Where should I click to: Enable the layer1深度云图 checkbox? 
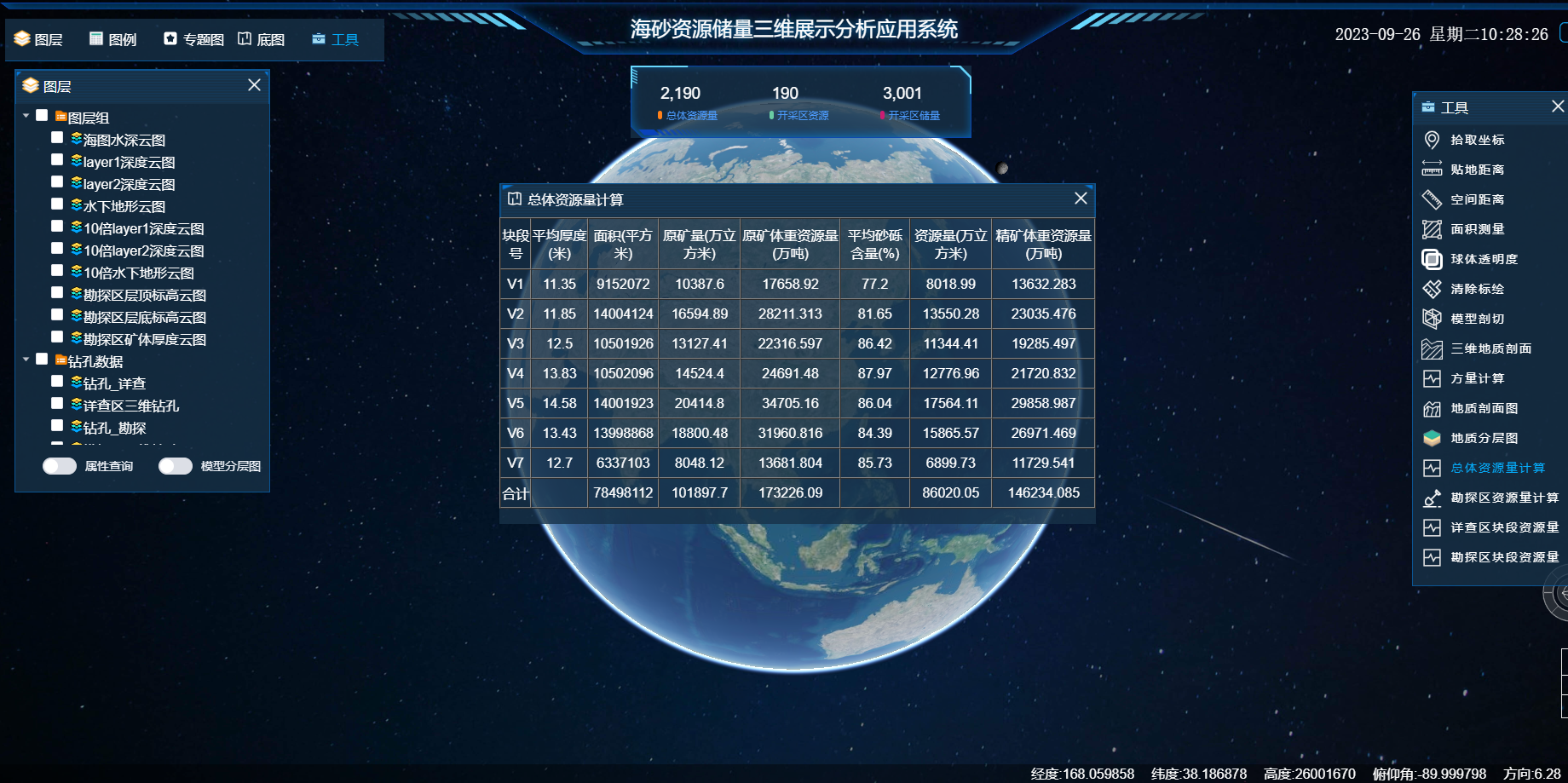57,160
